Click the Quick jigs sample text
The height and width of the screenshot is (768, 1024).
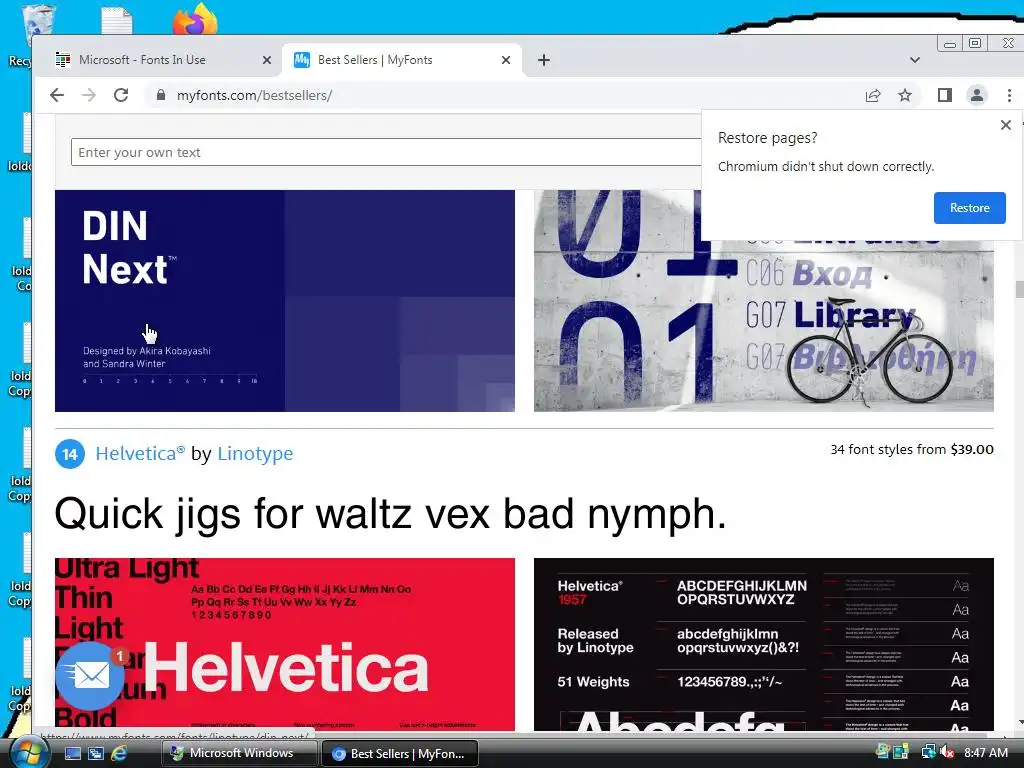tap(391, 514)
